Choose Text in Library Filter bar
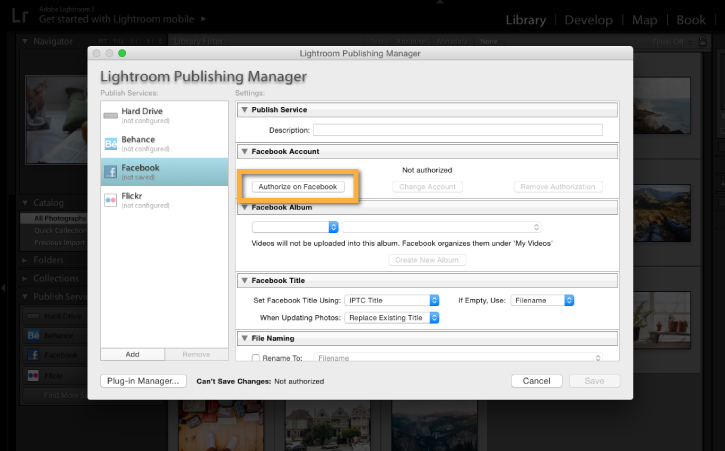The image size is (725, 451). 377,41
